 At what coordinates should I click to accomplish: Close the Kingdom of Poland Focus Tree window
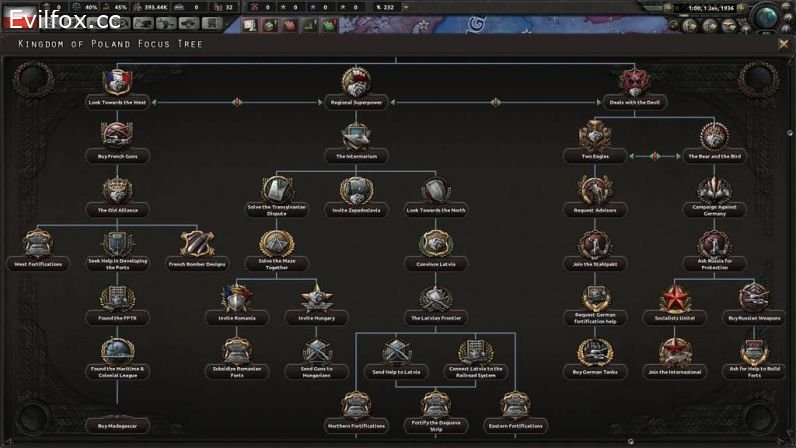pyautogui.click(x=783, y=43)
